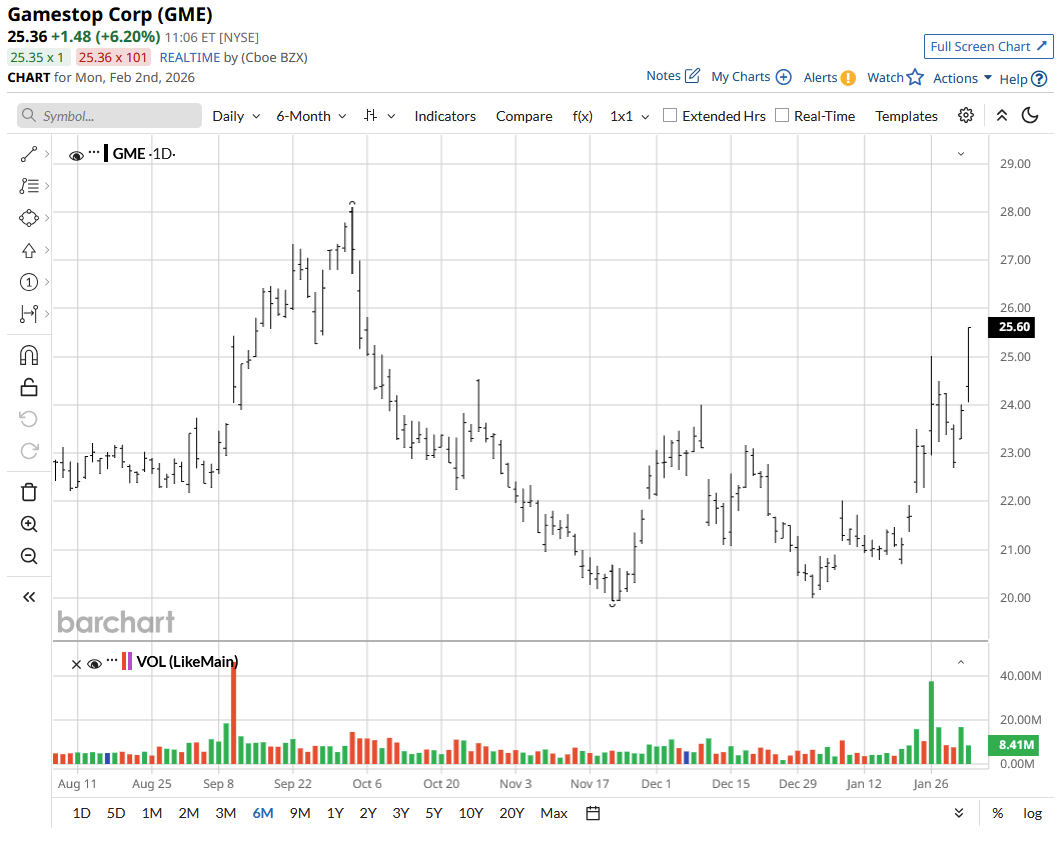Open VOL indicator more options dots
This screenshot has width=1057, height=847.
112,660
